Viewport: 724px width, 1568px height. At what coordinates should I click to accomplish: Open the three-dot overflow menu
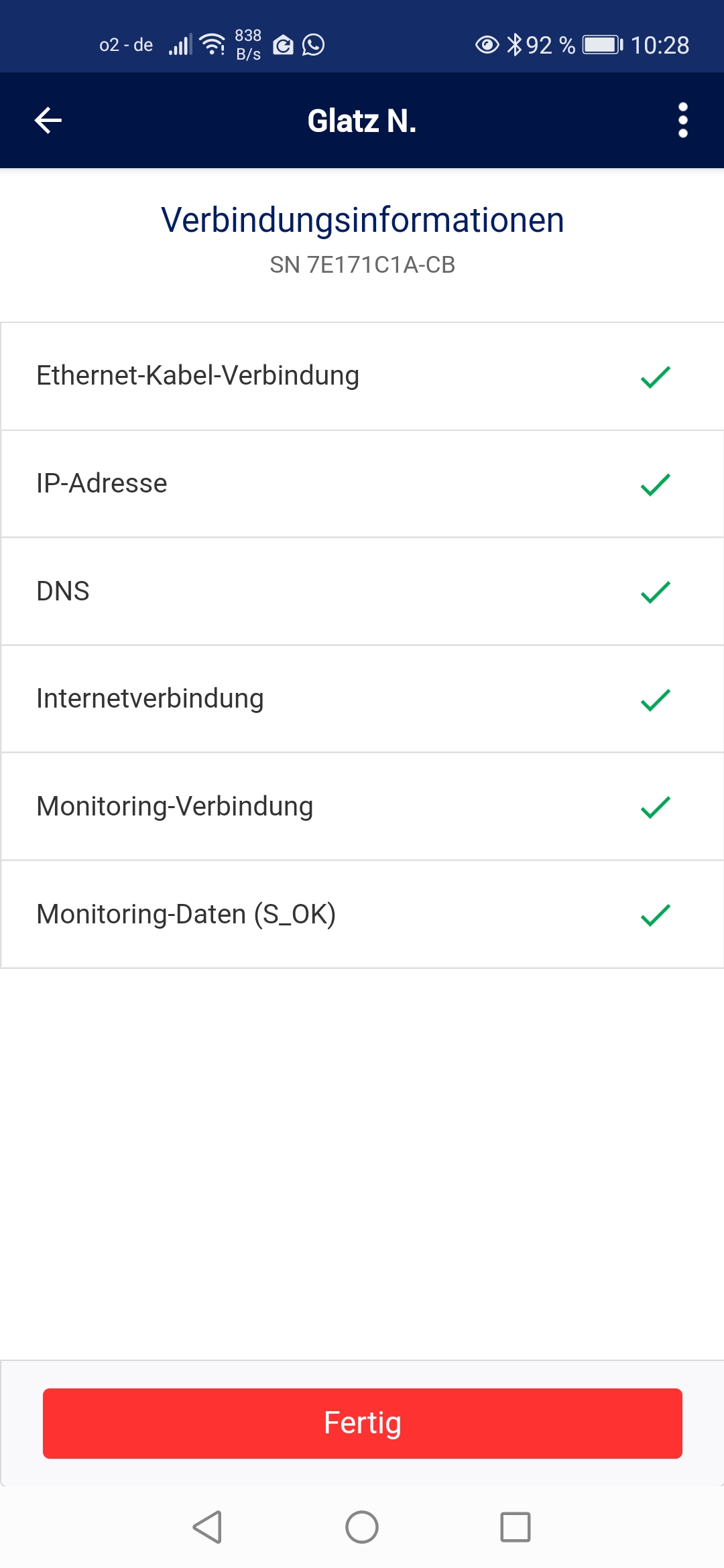[682, 121]
